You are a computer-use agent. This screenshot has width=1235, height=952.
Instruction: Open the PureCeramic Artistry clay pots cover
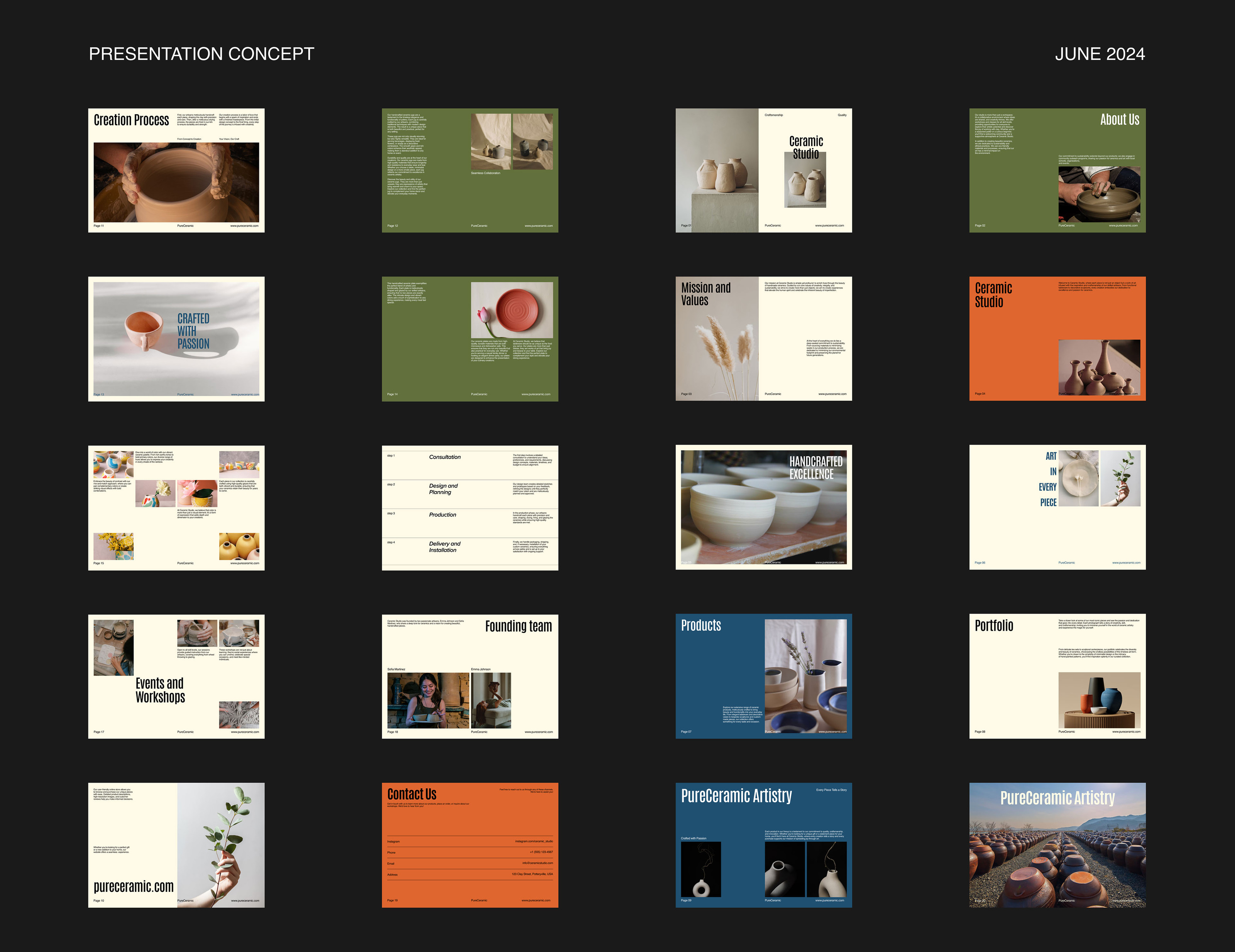click(x=1057, y=845)
